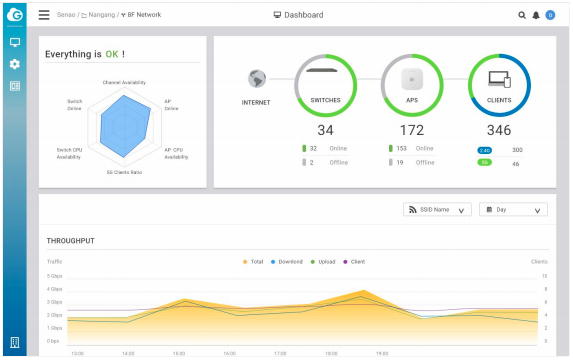Viewport: 573px width, 360px height.
Task: Click the EnGenius cloud logo
Action: tap(15, 15)
